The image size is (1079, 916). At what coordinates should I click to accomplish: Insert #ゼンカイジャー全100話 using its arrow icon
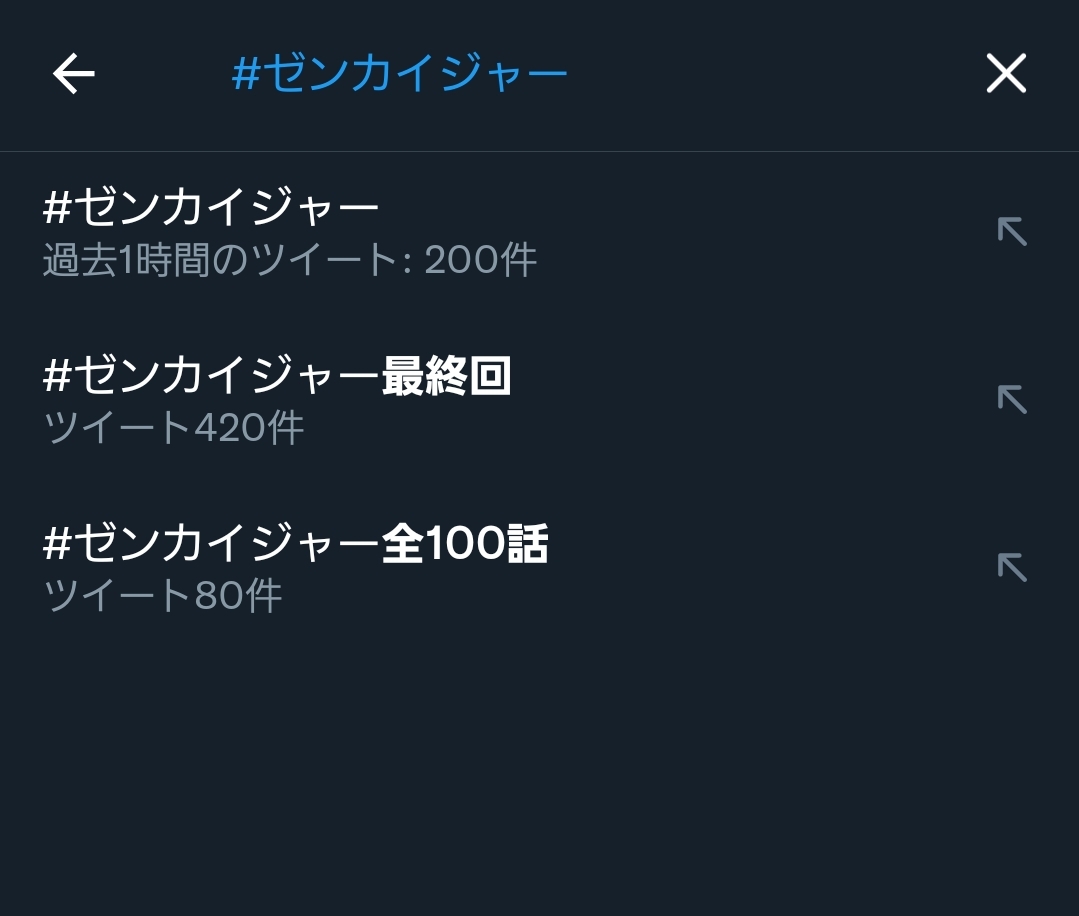1012,568
